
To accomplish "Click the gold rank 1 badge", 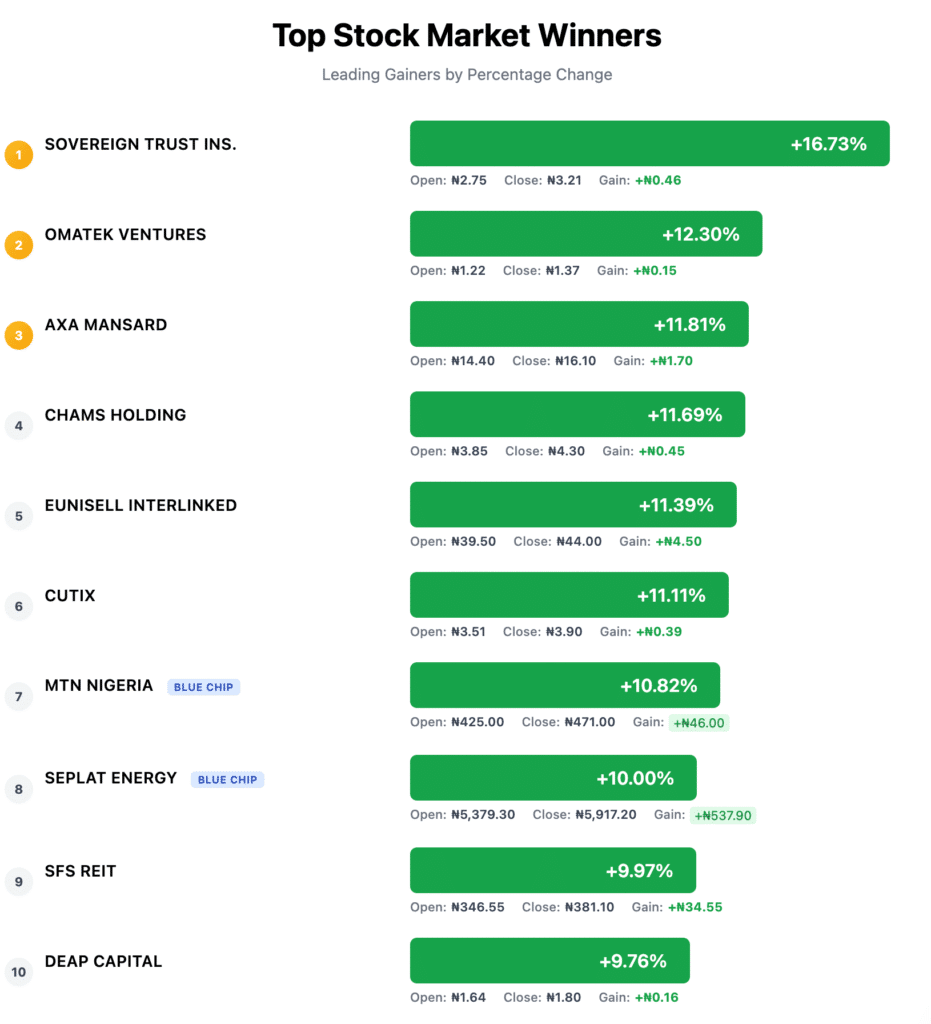I will point(19,155).
